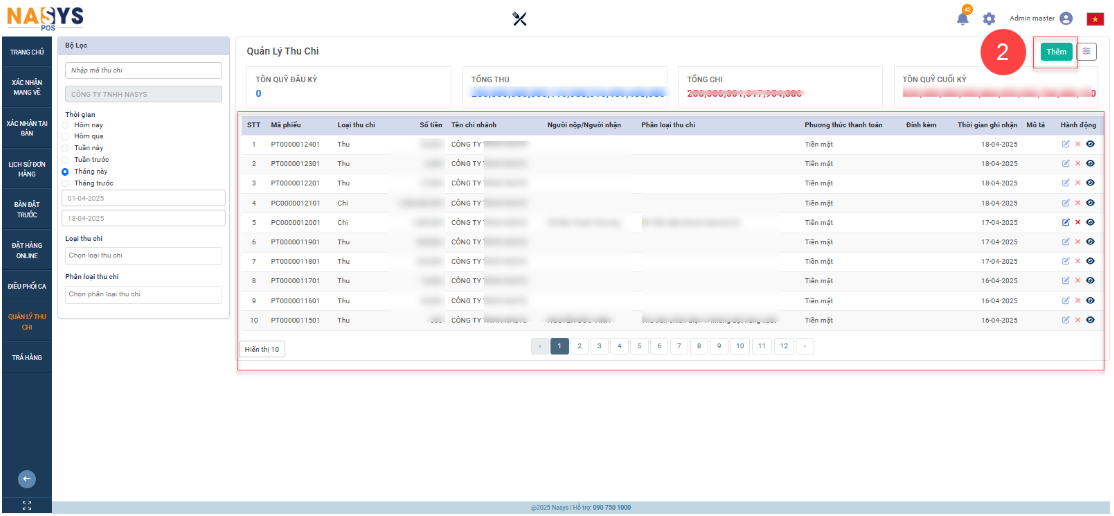Image resolution: width=1114 pixels, height=516 pixels.
Task: Click the filter settings icon beside Thêm
Action: (x=1087, y=52)
